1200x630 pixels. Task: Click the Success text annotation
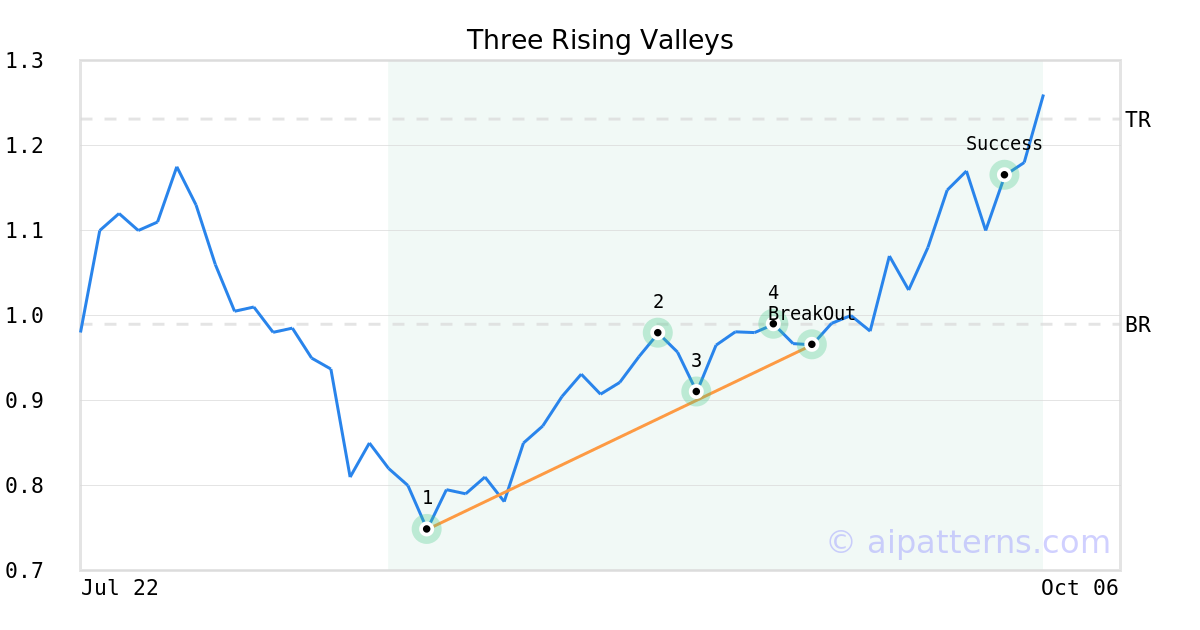click(1004, 144)
